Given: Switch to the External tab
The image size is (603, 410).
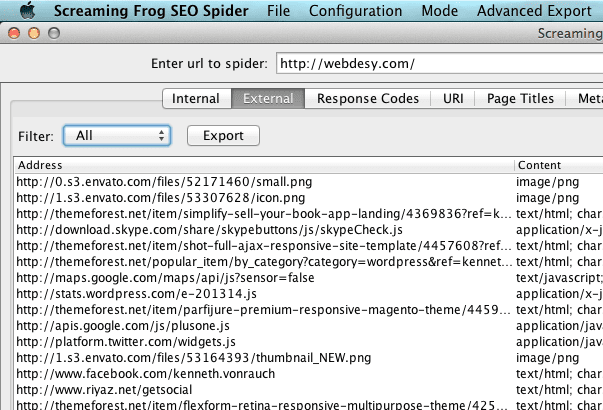Looking at the screenshot, I should (268, 99).
